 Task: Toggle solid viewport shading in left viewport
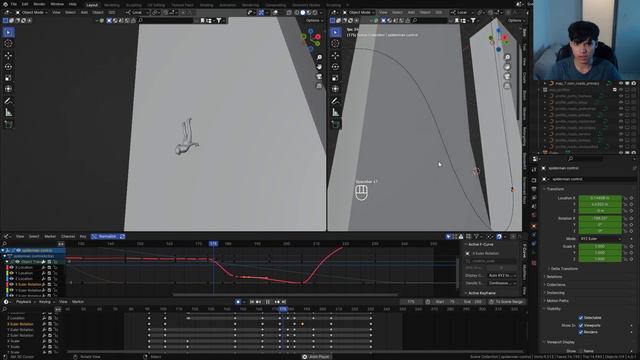click(302, 13)
